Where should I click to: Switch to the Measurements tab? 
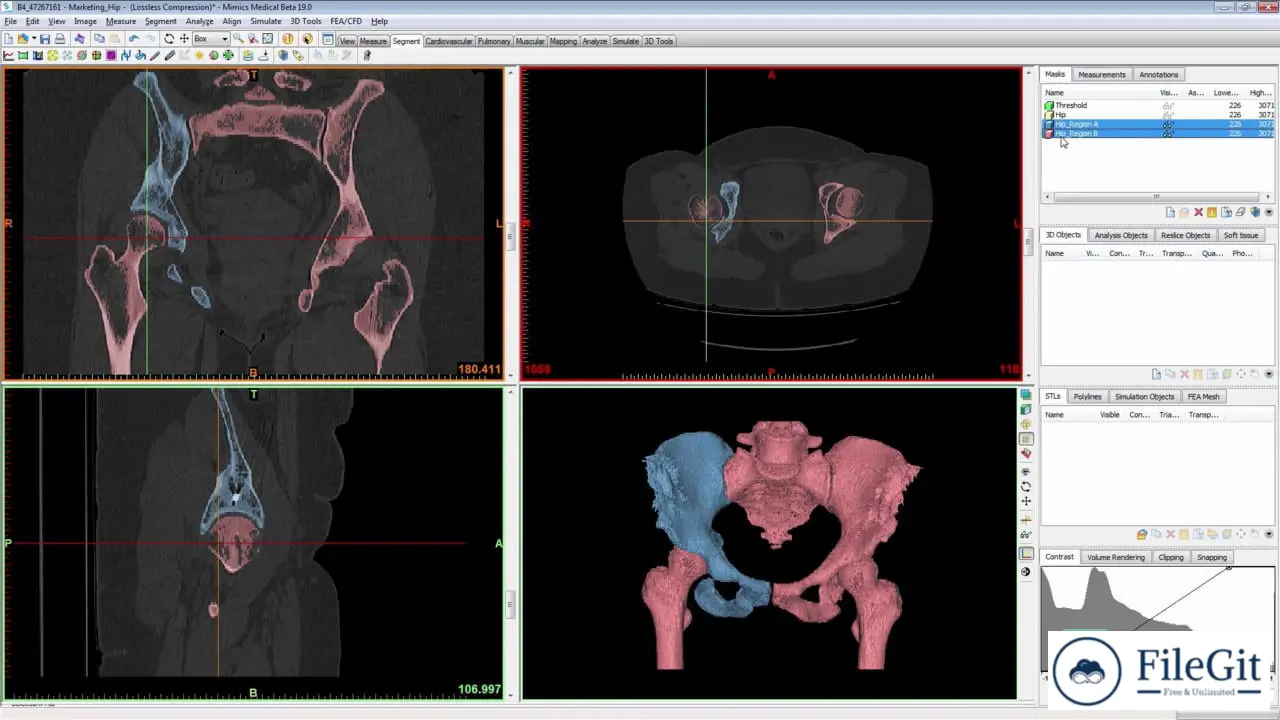(x=1101, y=74)
